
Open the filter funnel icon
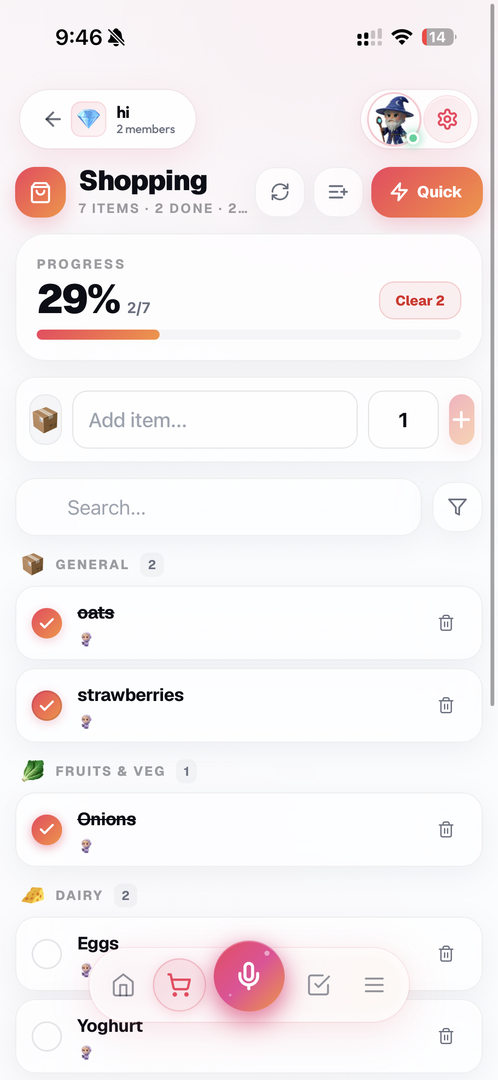click(457, 507)
